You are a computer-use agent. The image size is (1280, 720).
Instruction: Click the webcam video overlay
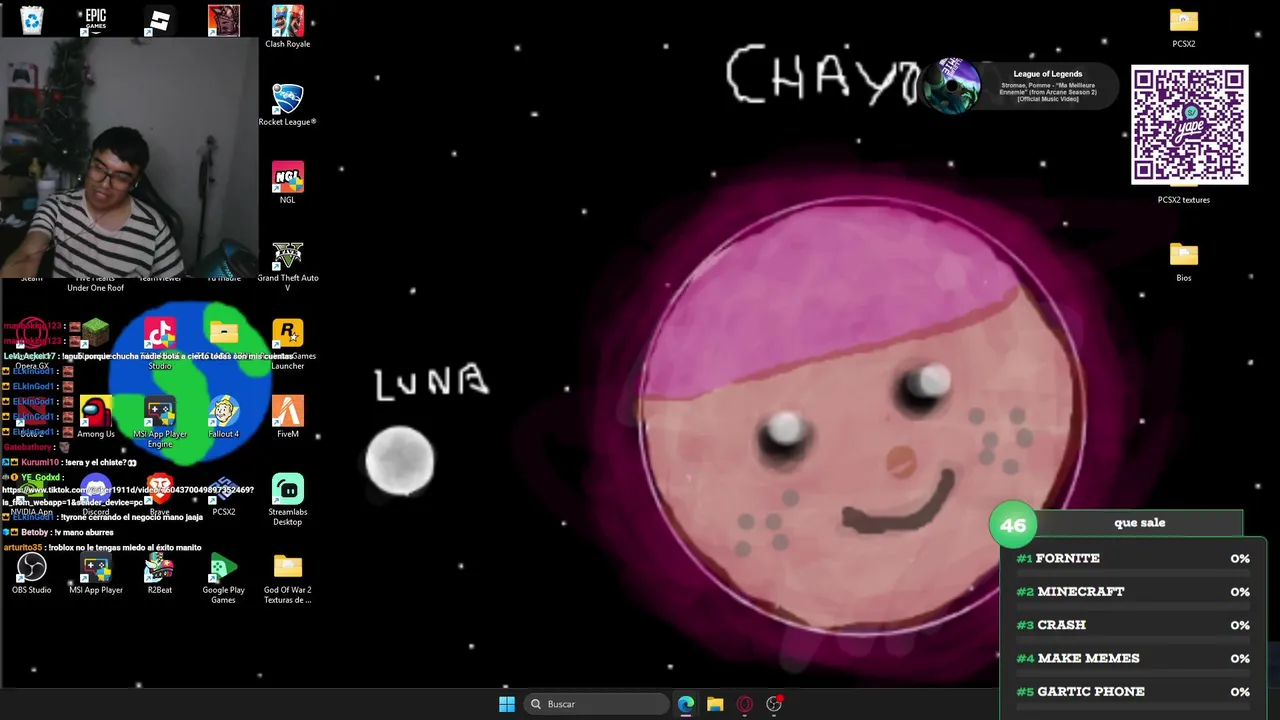[x=129, y=157]
